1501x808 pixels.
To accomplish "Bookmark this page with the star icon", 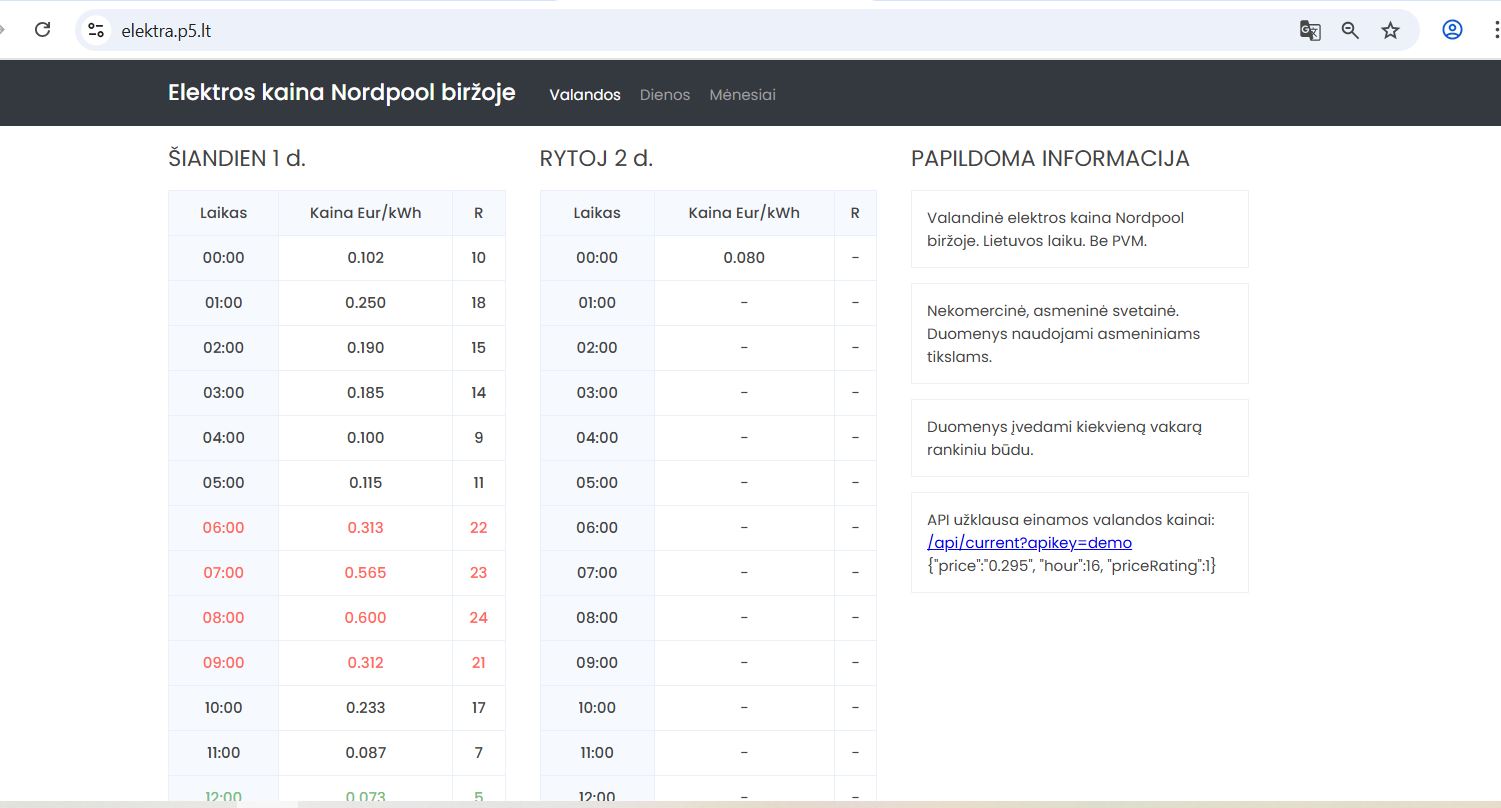I will (x=1390, y=30).
